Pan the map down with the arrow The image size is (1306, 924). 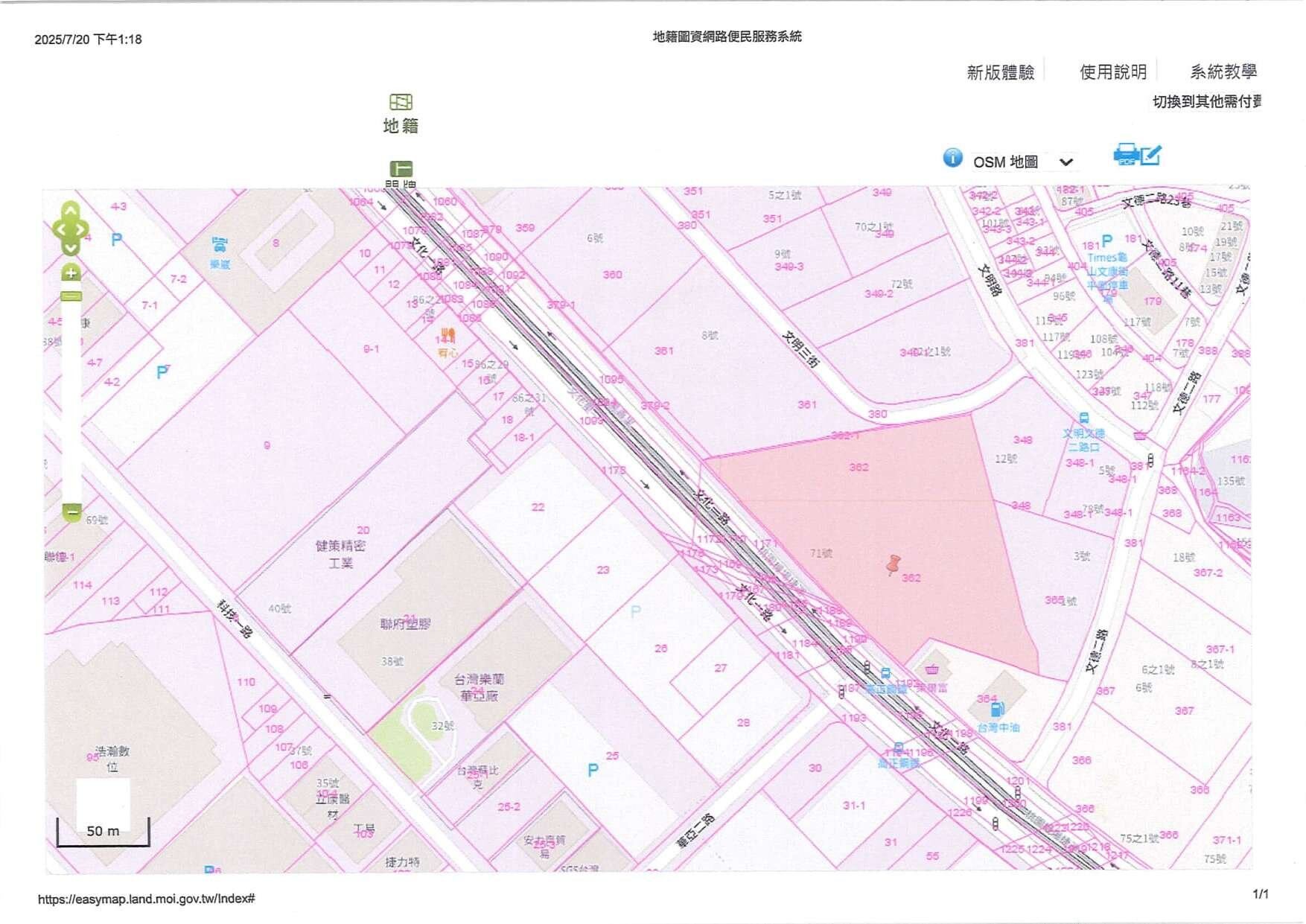coord(71,248)
